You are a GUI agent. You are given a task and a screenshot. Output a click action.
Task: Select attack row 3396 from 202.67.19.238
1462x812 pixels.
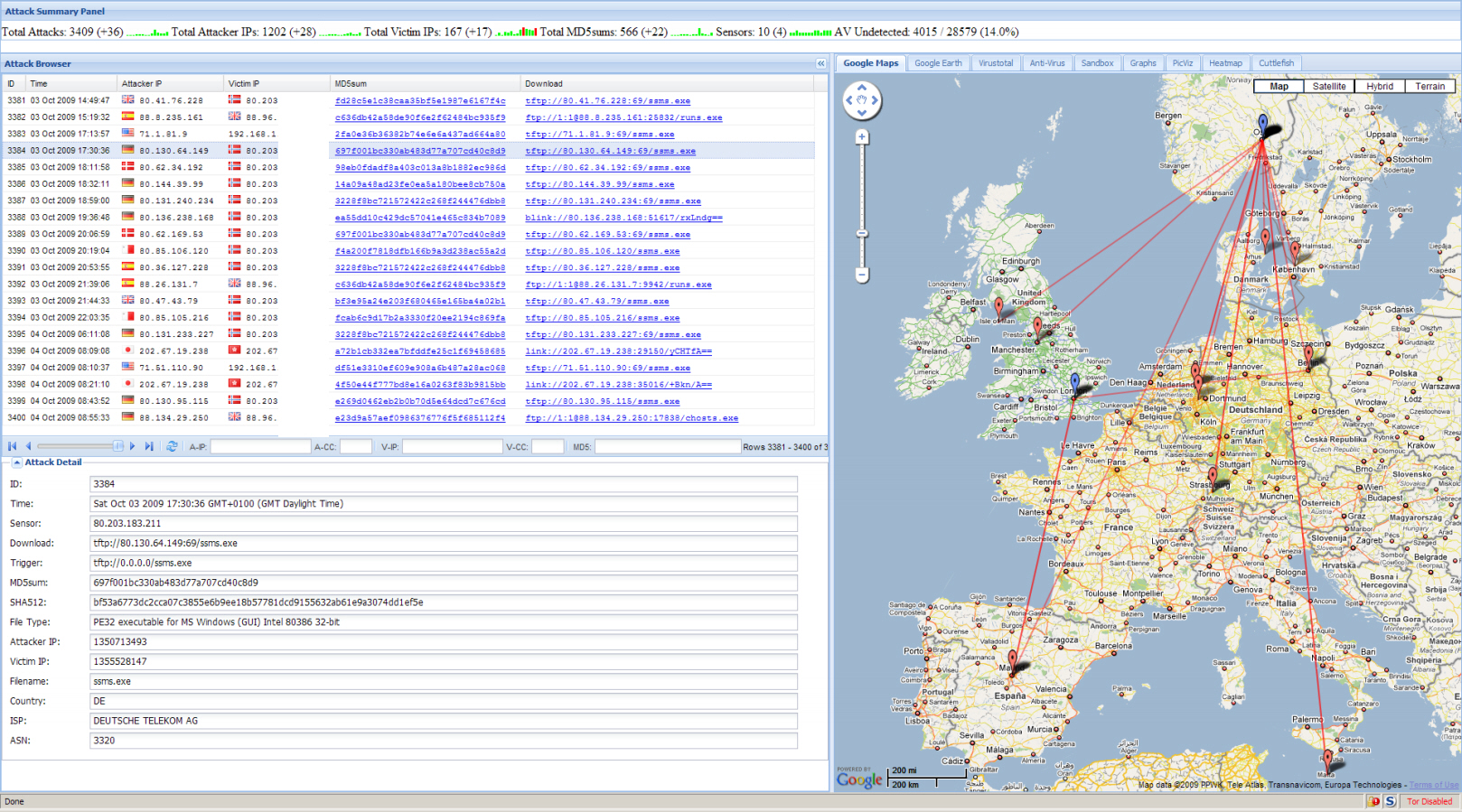(x=408, y=351)
